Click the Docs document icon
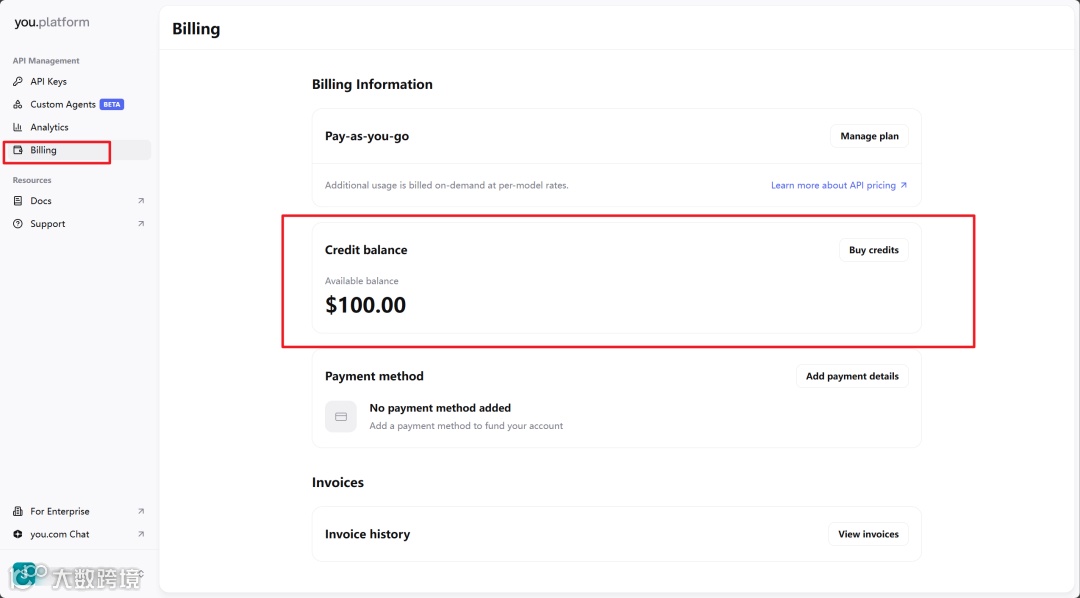This screenshot has width=1080, height=598. pyautogui.click(x=18, y=201)
